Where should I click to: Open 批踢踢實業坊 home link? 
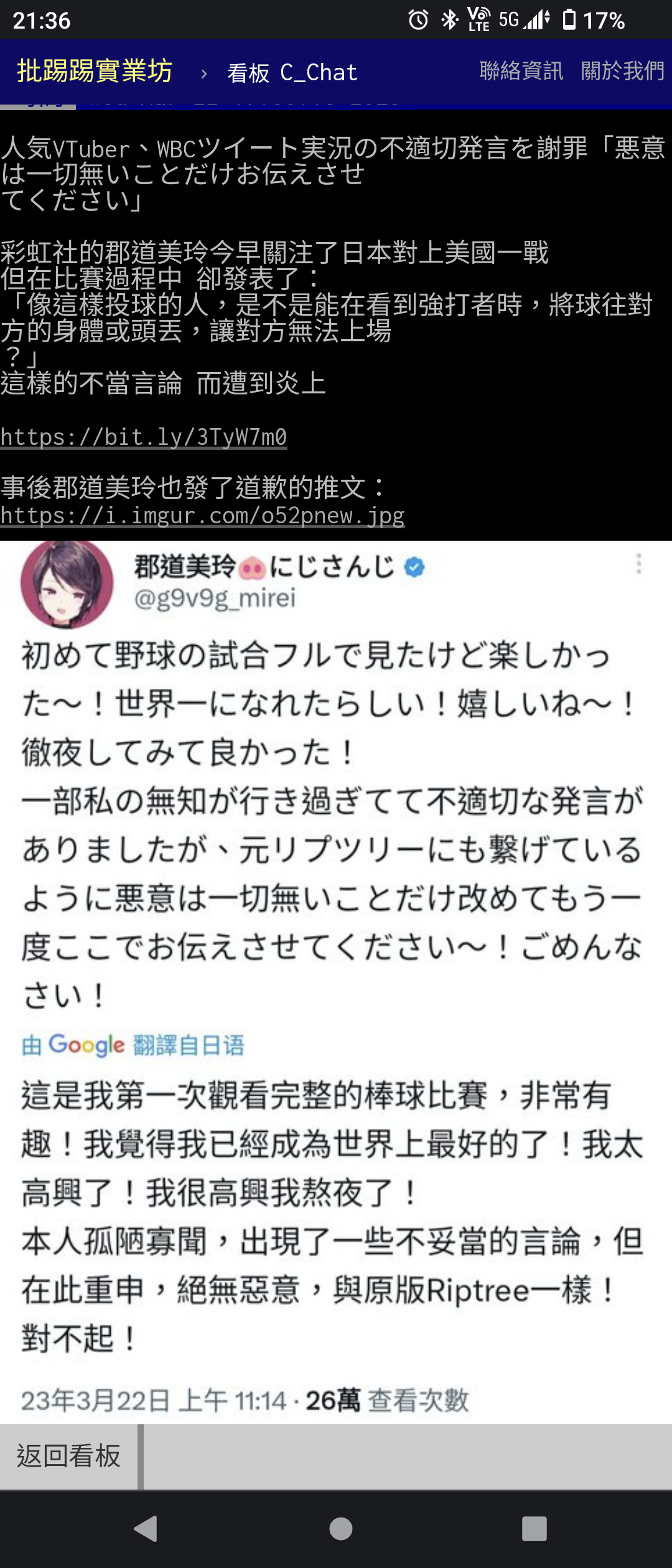tap(95, 71)
